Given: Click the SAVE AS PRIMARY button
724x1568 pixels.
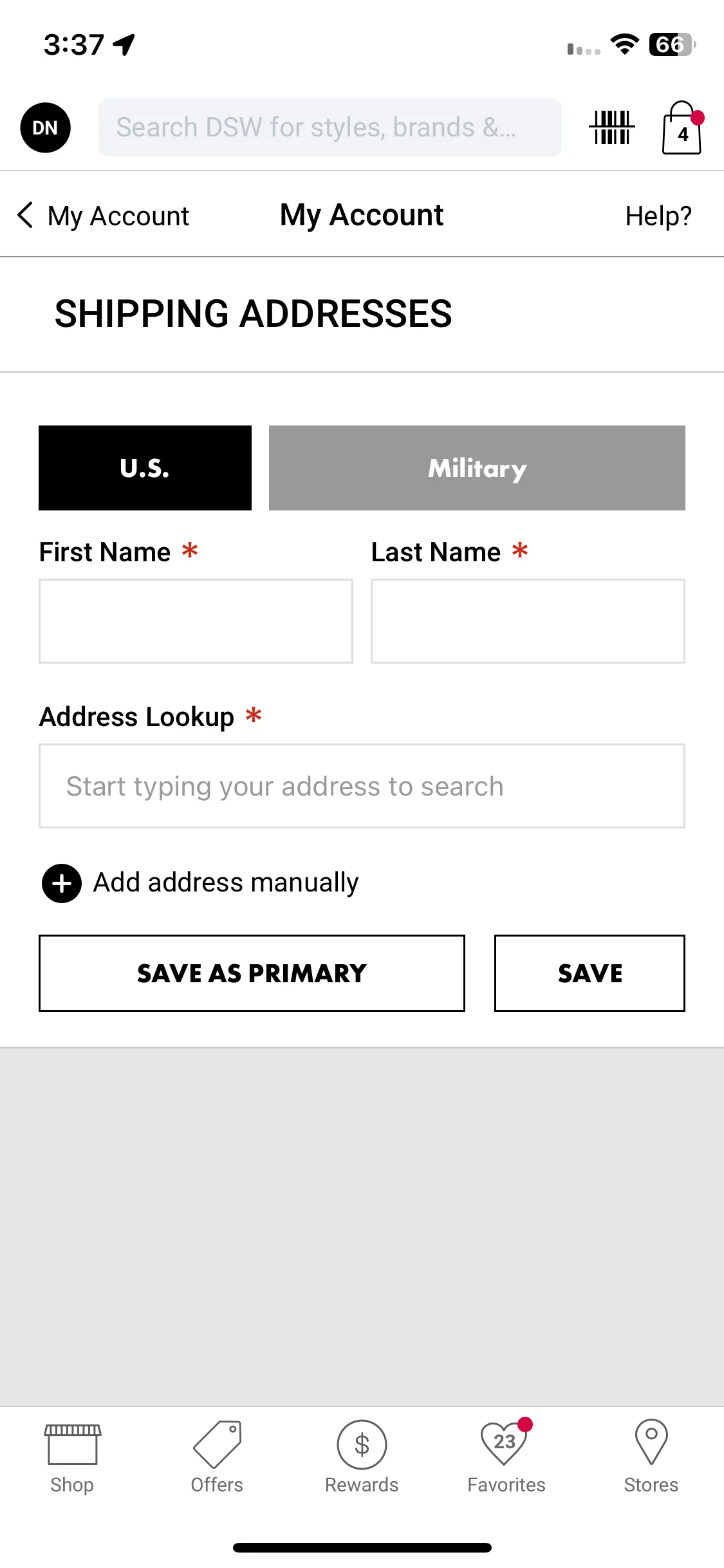Looking at the screenshot, I should point(252,973).
